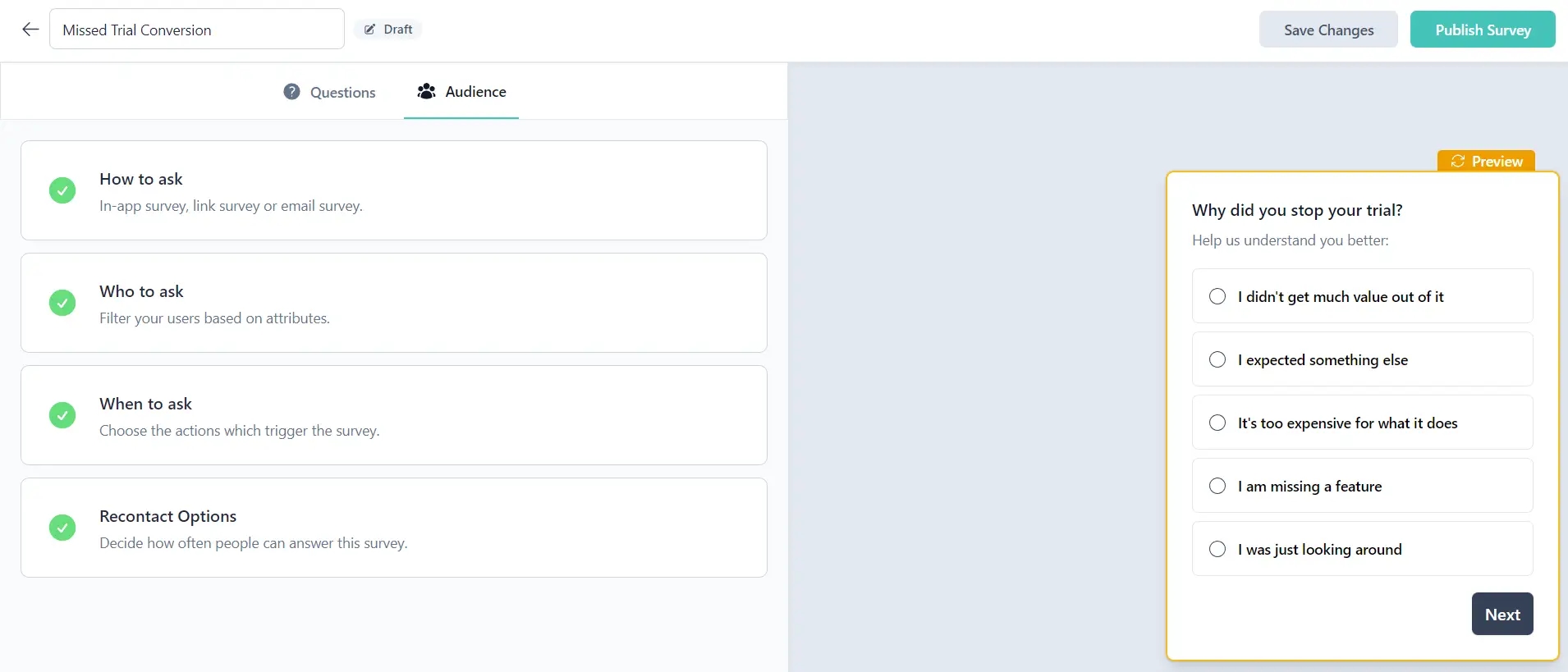Choose radio "It's too expensive for what it does"
The height and width of the screenshot is (672, 1568).
1217,423
